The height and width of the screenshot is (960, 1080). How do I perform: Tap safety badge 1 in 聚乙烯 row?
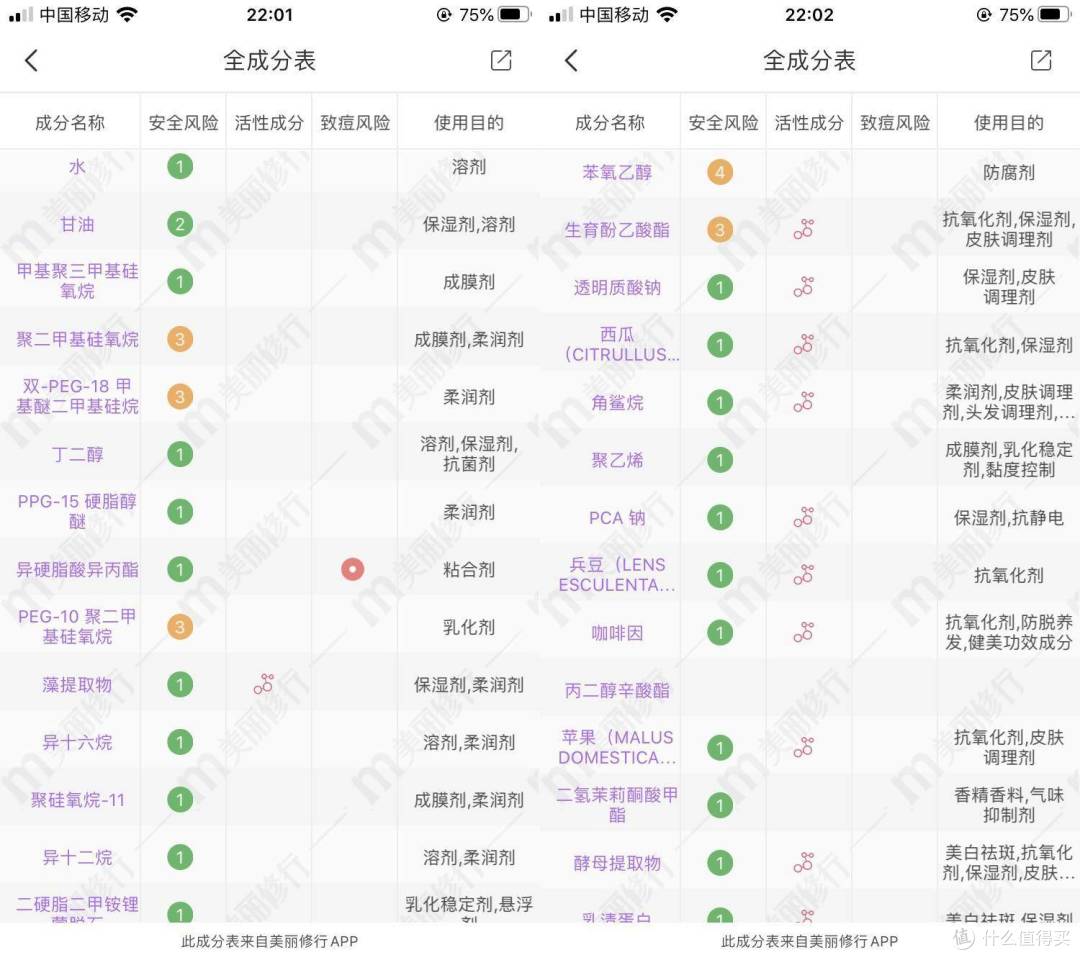click(720, 460)
